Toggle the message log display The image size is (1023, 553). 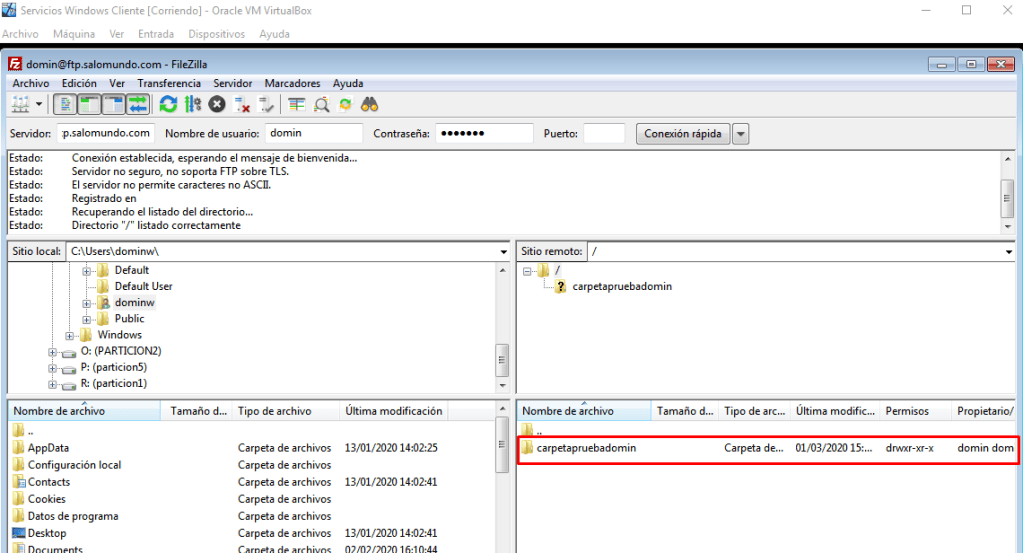(64, 104)
